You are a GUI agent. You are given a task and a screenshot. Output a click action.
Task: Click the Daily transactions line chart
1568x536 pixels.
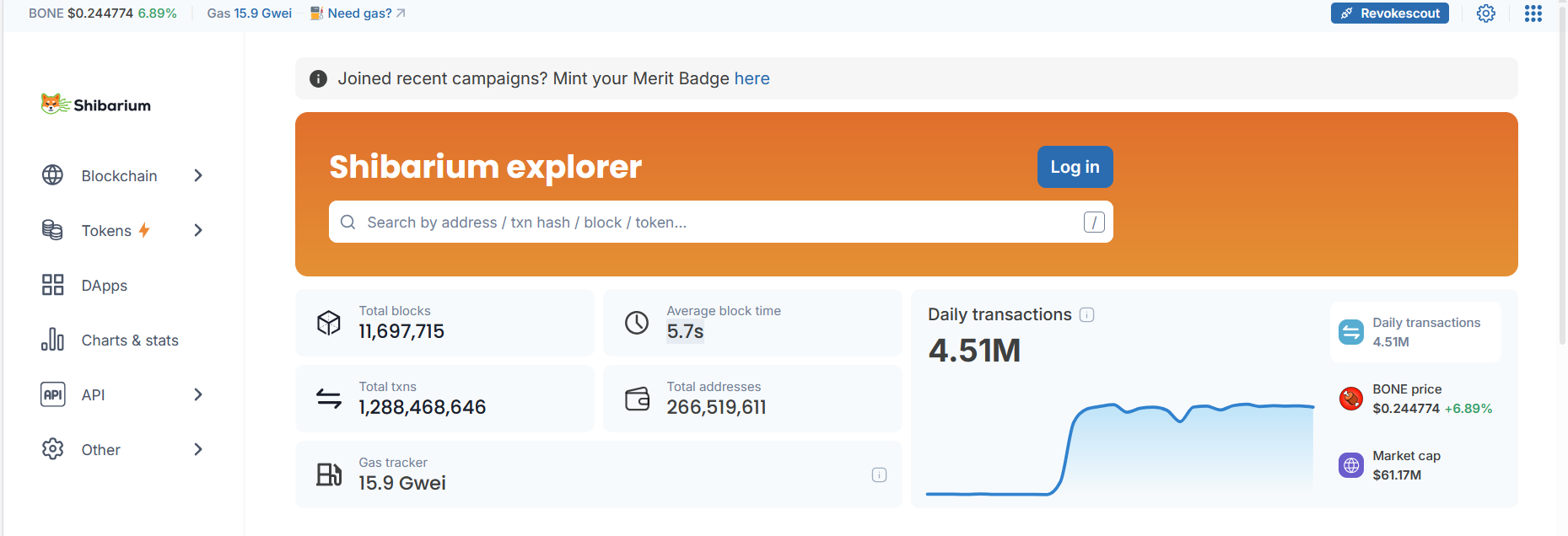click(1120, 449)
